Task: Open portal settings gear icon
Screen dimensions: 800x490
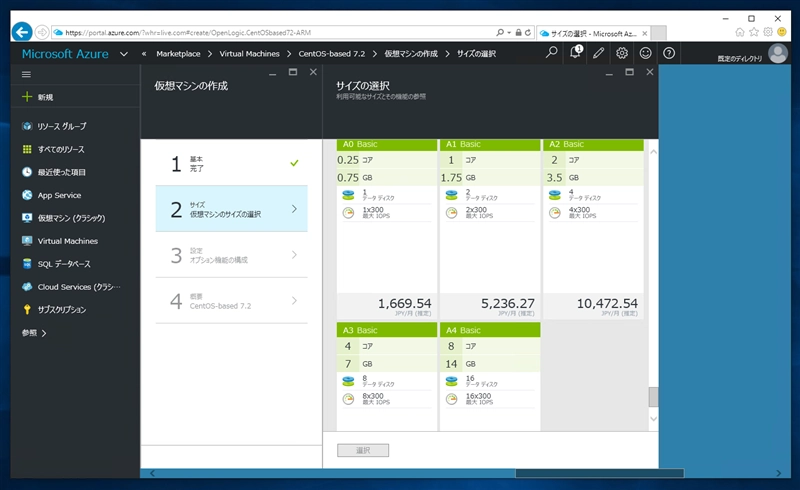Action: coord(622,53)
